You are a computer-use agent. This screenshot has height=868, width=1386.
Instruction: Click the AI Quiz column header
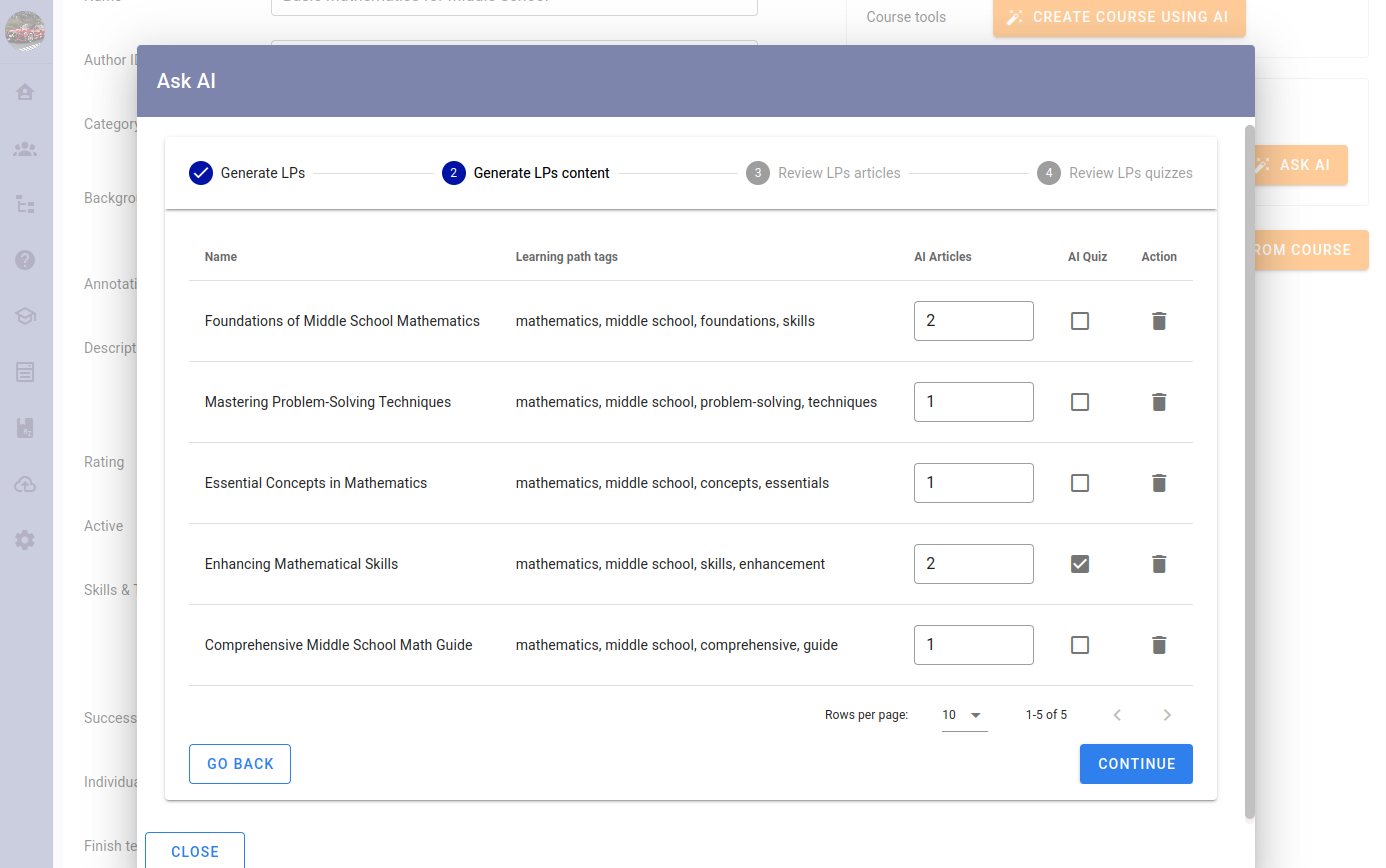click(1087, 257)
